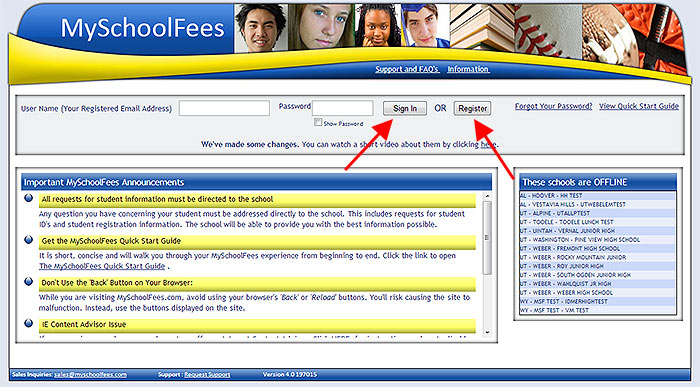
Task: Click the Register button
Action: coord(472,108)
